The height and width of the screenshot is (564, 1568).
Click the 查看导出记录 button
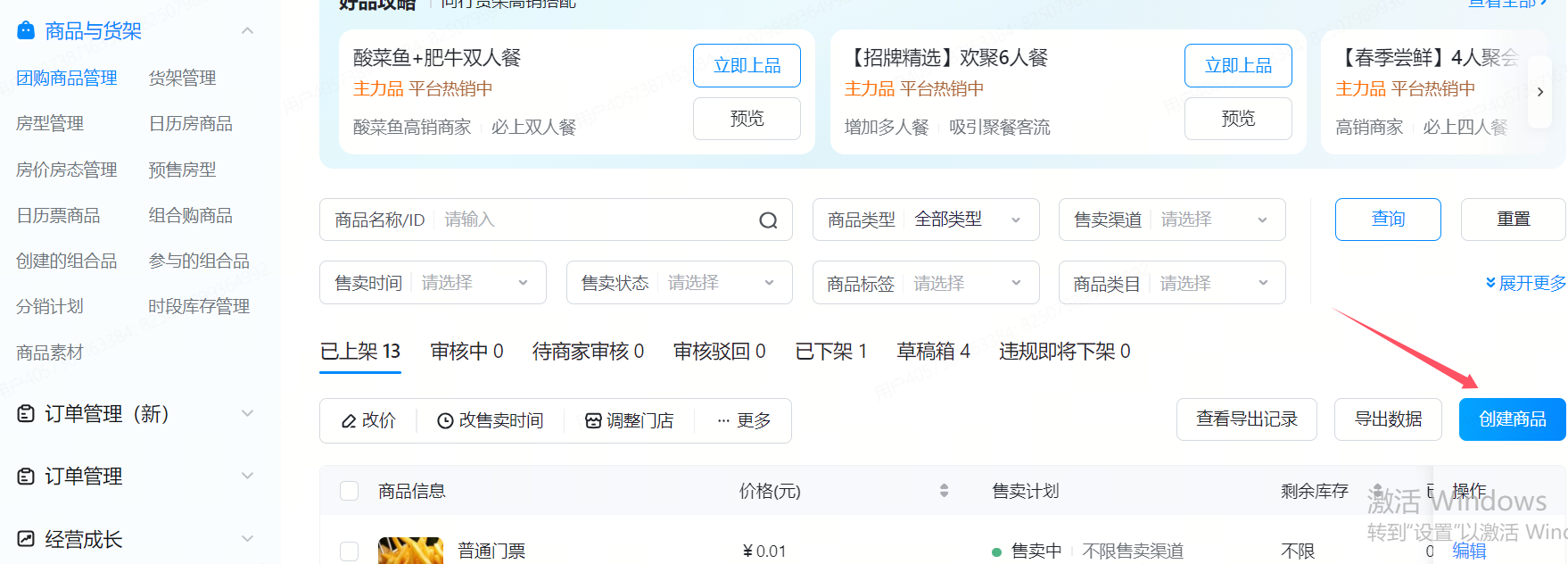click(1247, 419)
